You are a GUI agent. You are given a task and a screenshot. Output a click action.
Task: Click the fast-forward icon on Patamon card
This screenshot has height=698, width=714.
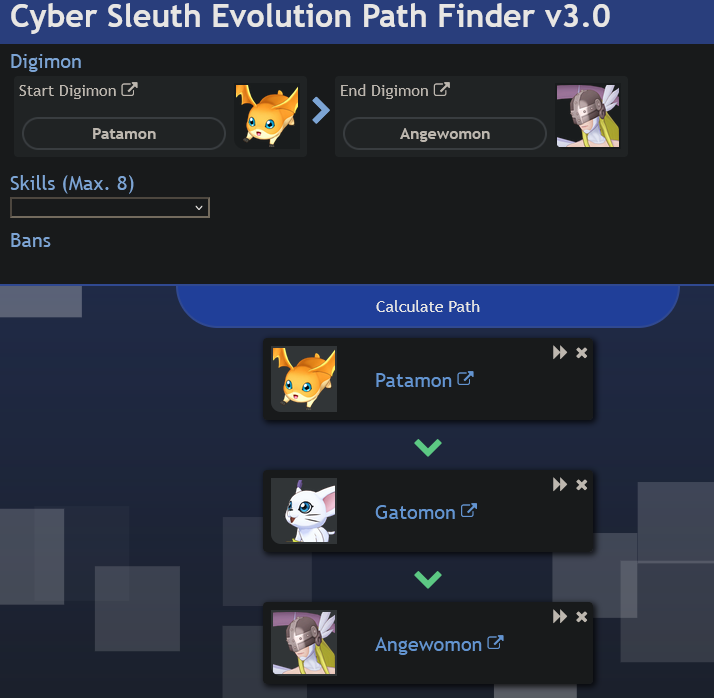pyautogui.click(x=560, y=352)
